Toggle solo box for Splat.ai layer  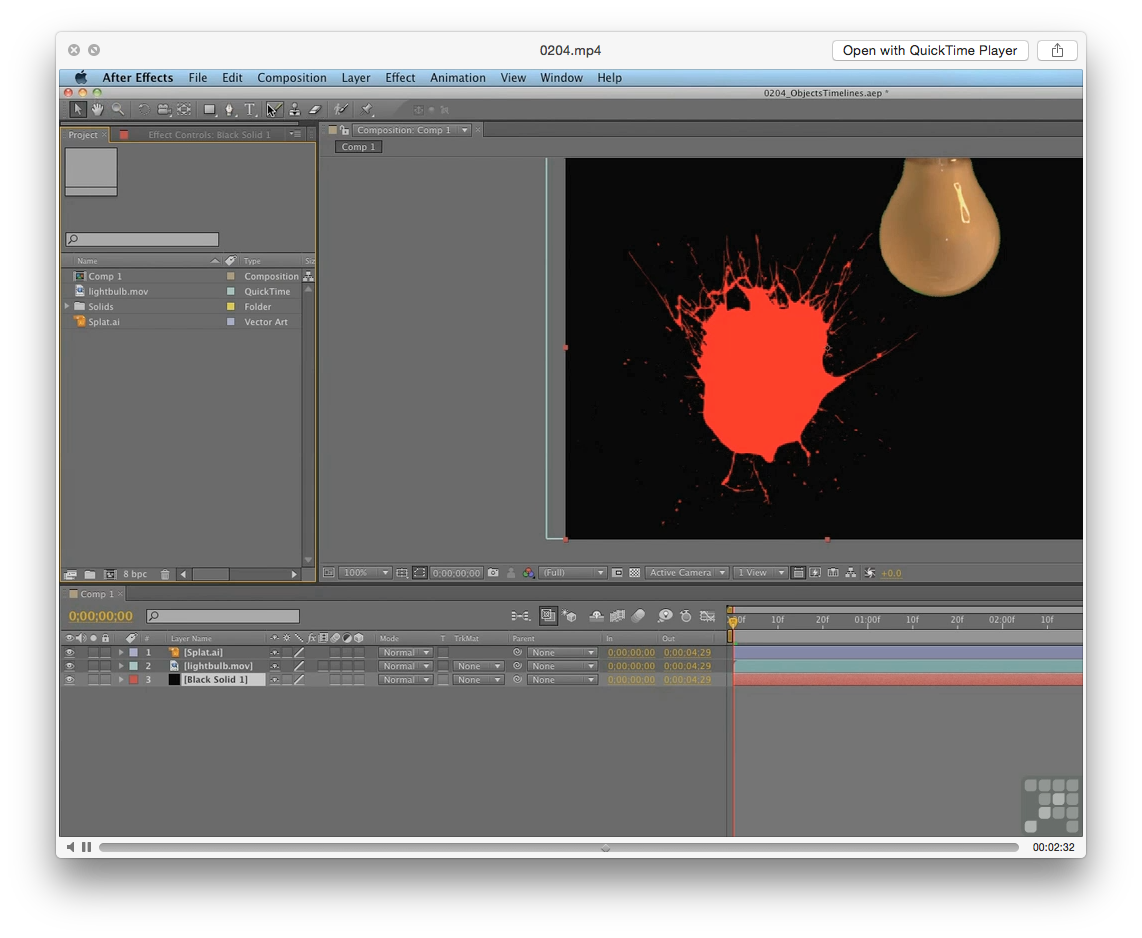(93, 653)
